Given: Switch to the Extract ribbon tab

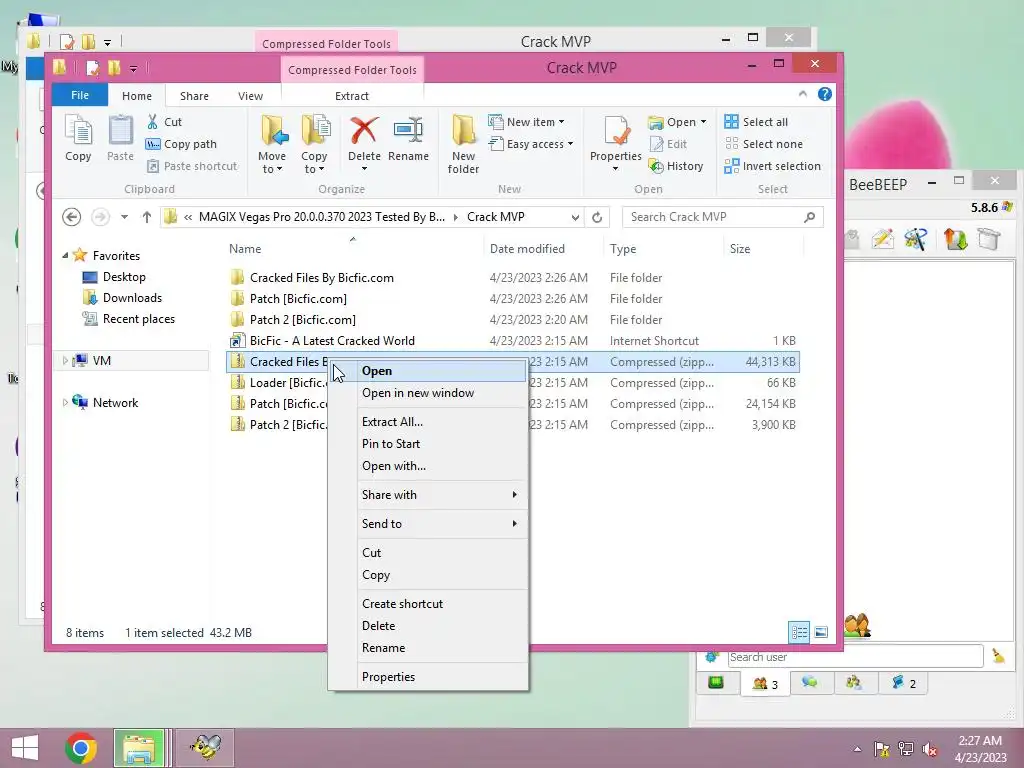Looking at the screenshot, I should 352,96.
